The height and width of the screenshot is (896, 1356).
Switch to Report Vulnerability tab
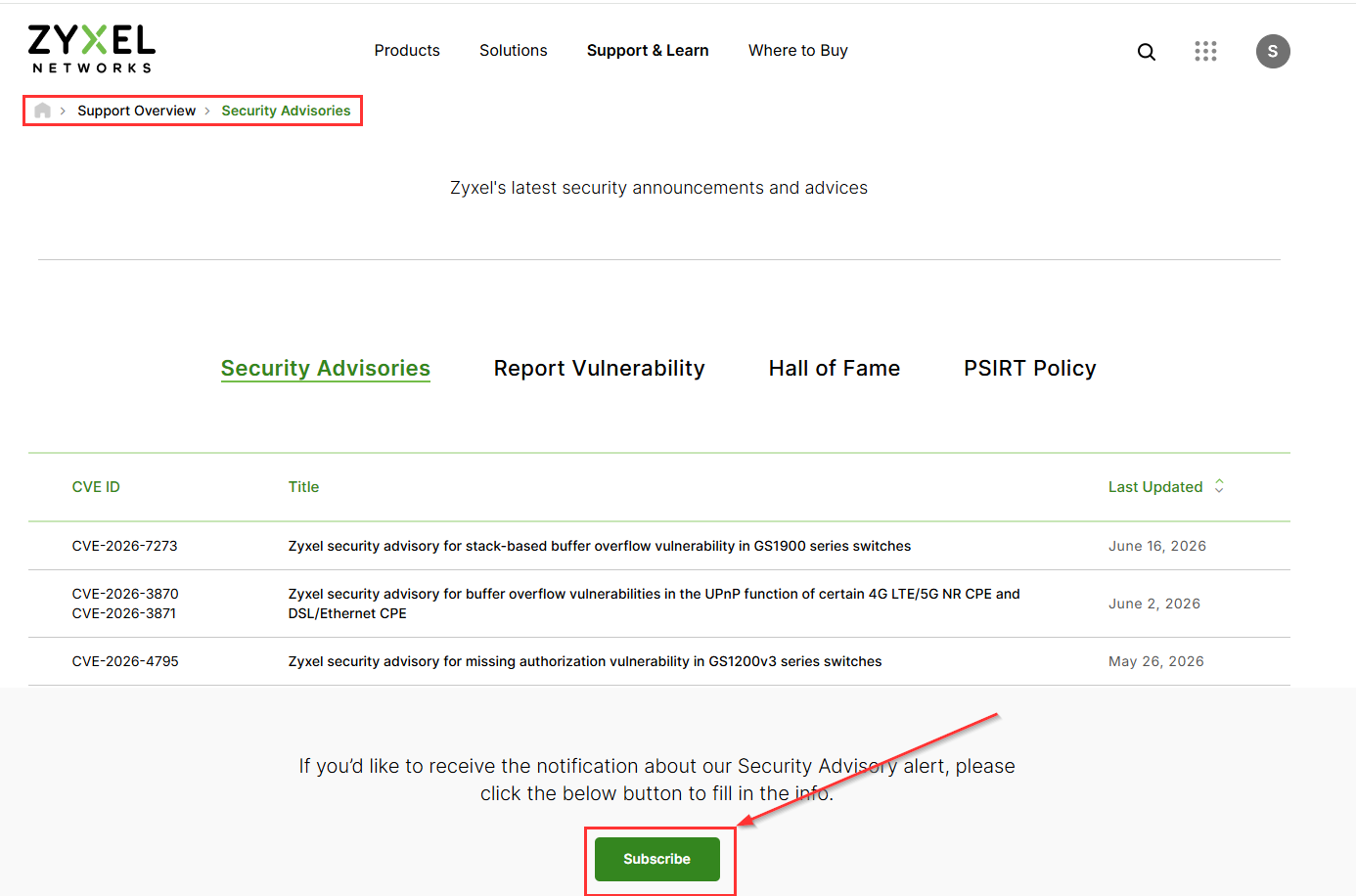pyautogui.click(x=599, y=369)
